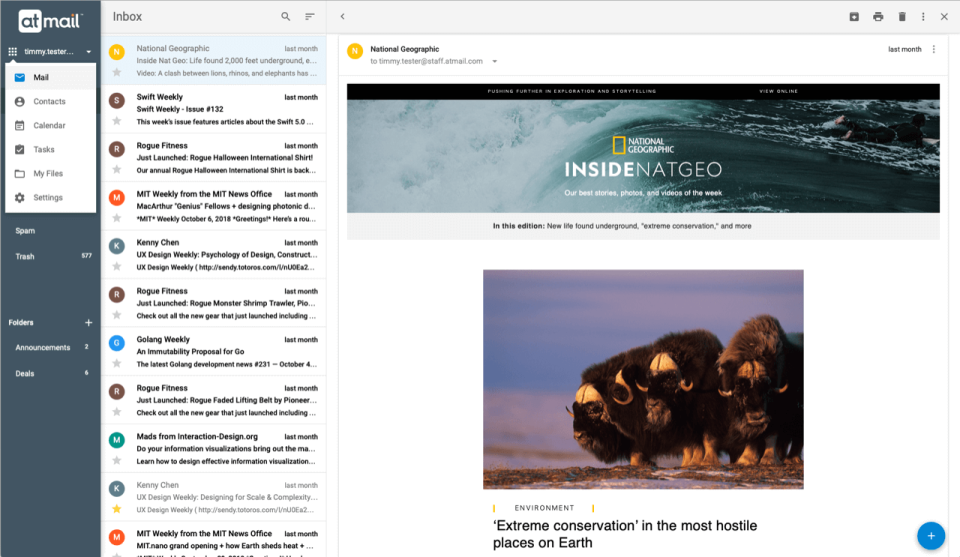Star the National Geographic email
Viewport: 960px width, 557px height.
[116, 73]
